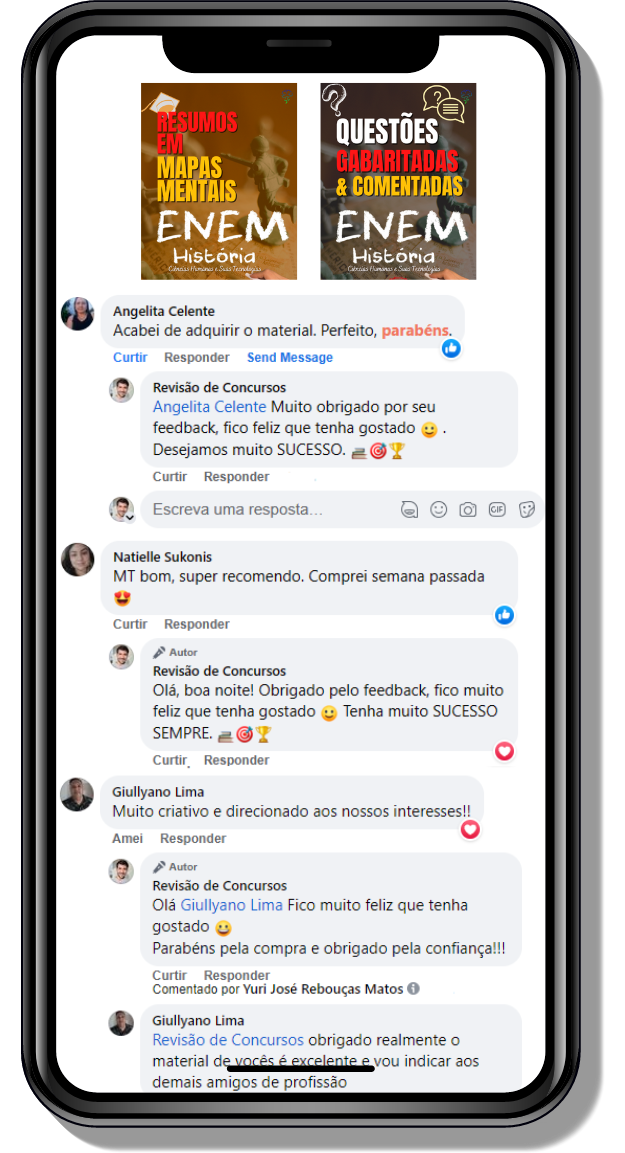625x1153 pixels.
Task: Open Angelita Celente's profile picture
Action: (77, 314)
